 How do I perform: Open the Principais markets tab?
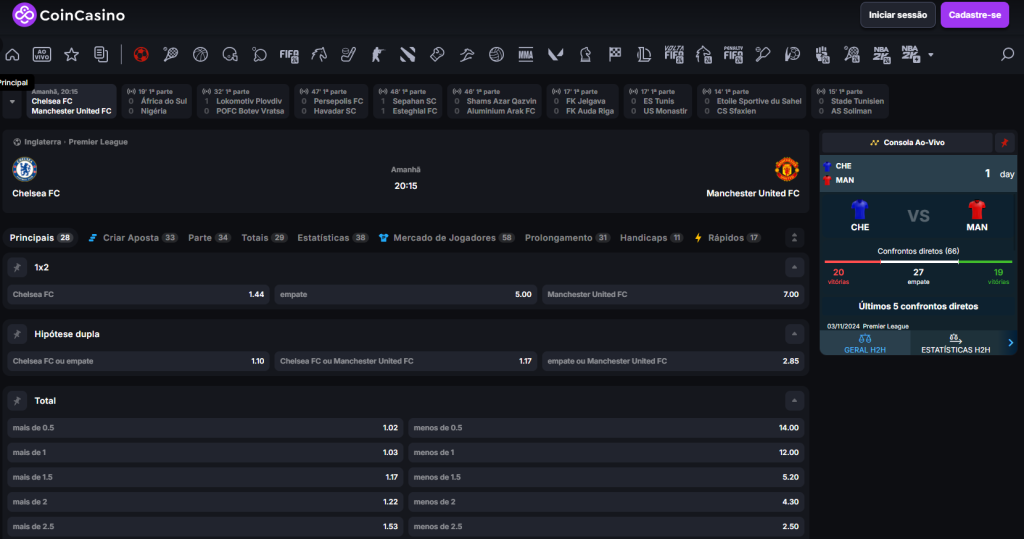point(40,238)
